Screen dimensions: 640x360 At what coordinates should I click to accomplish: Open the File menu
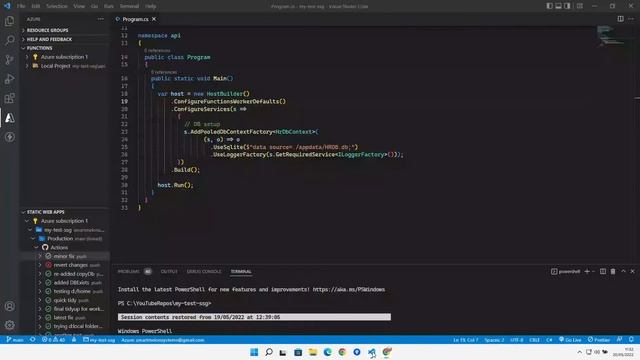point(21,6)
